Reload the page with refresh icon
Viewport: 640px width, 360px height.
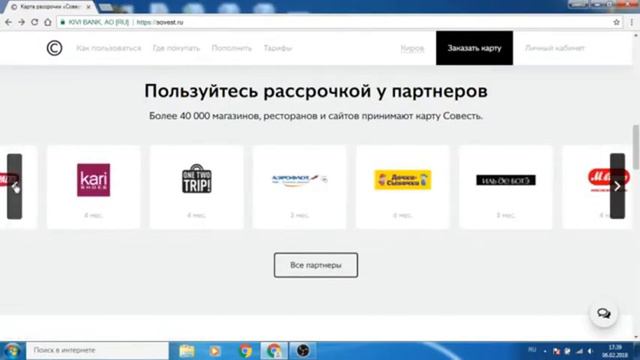(x=34, y=22)
